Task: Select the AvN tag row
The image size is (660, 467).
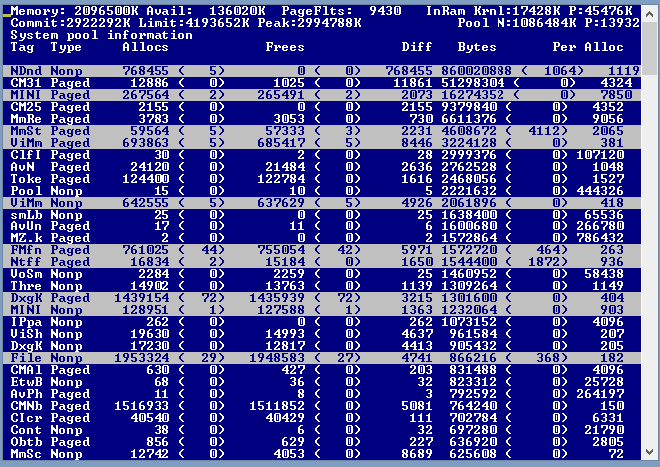Action: pyautogui.click(x=322, y=167)
